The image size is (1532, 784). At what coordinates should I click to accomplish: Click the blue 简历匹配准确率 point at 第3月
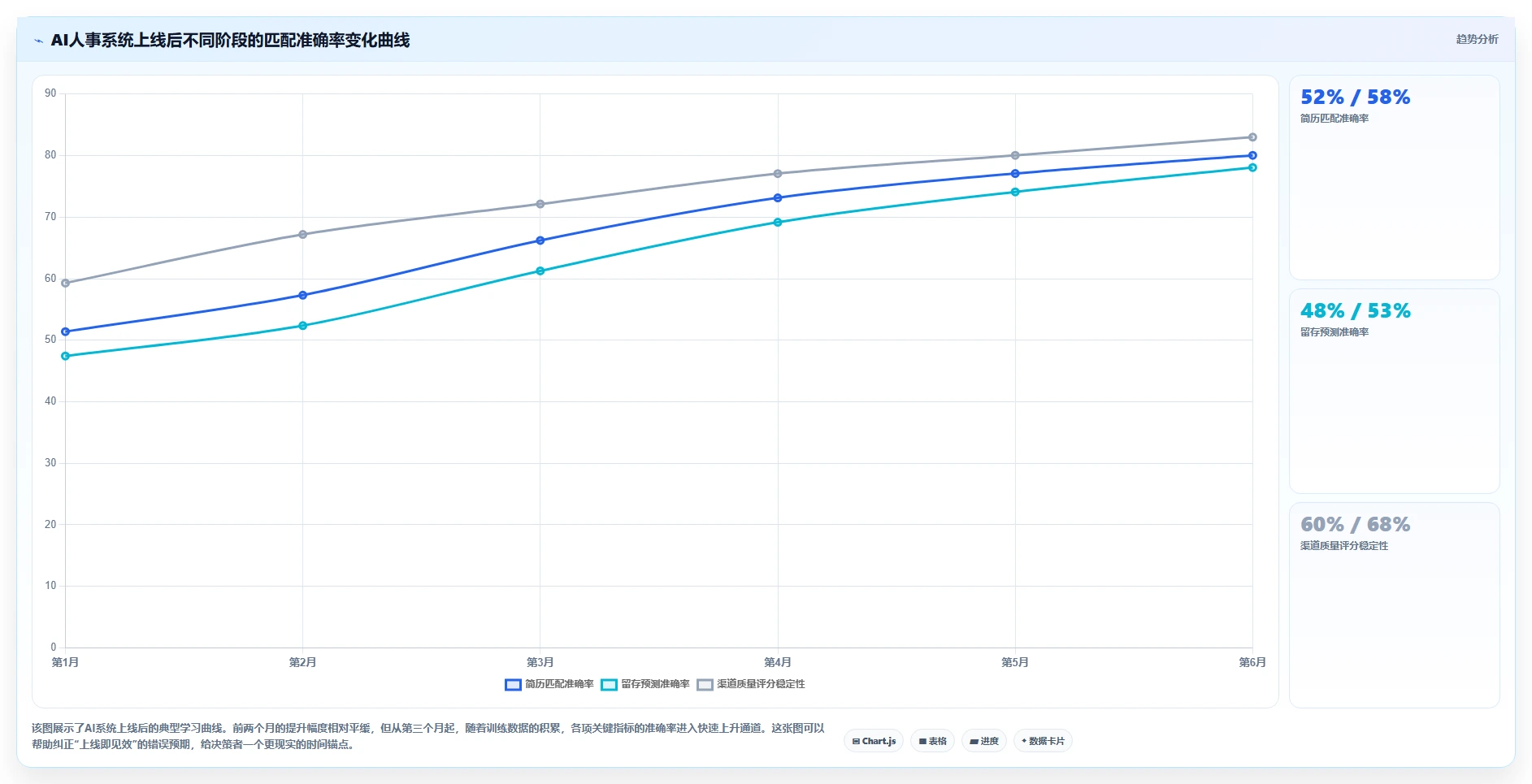(540, 240)
